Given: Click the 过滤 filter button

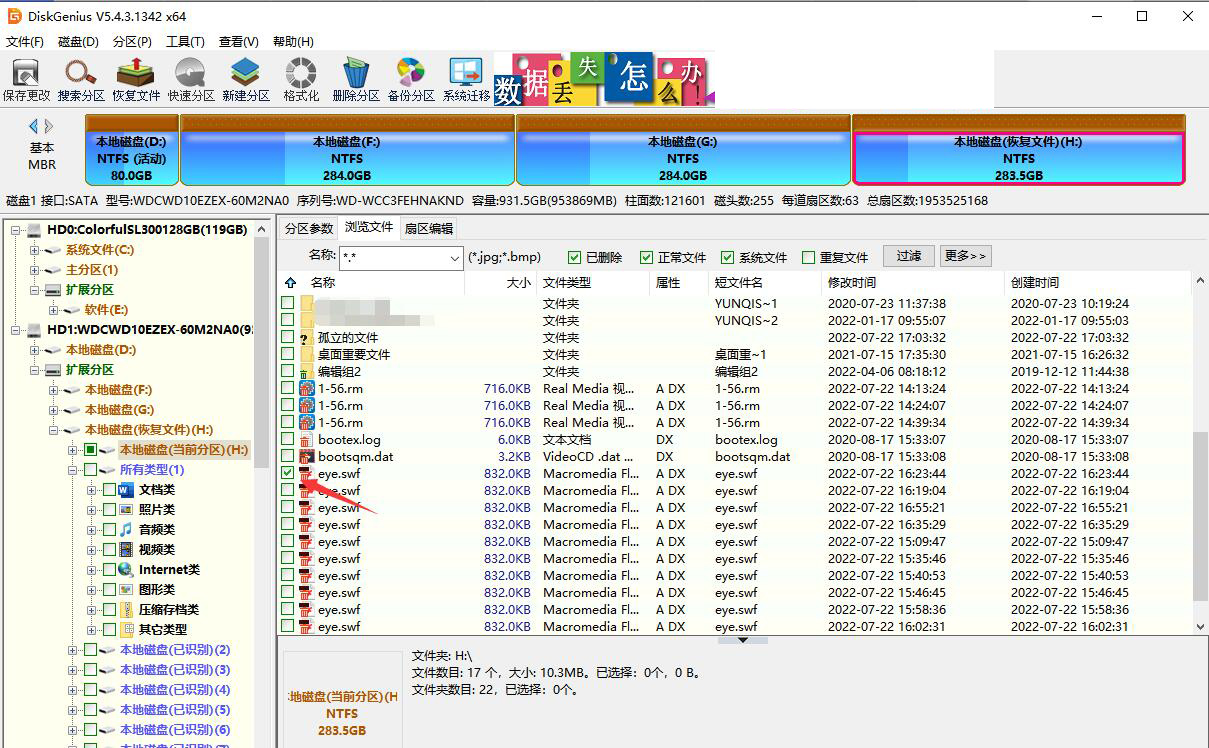Looking at the screenshot, I should click(x=908, y=256).
